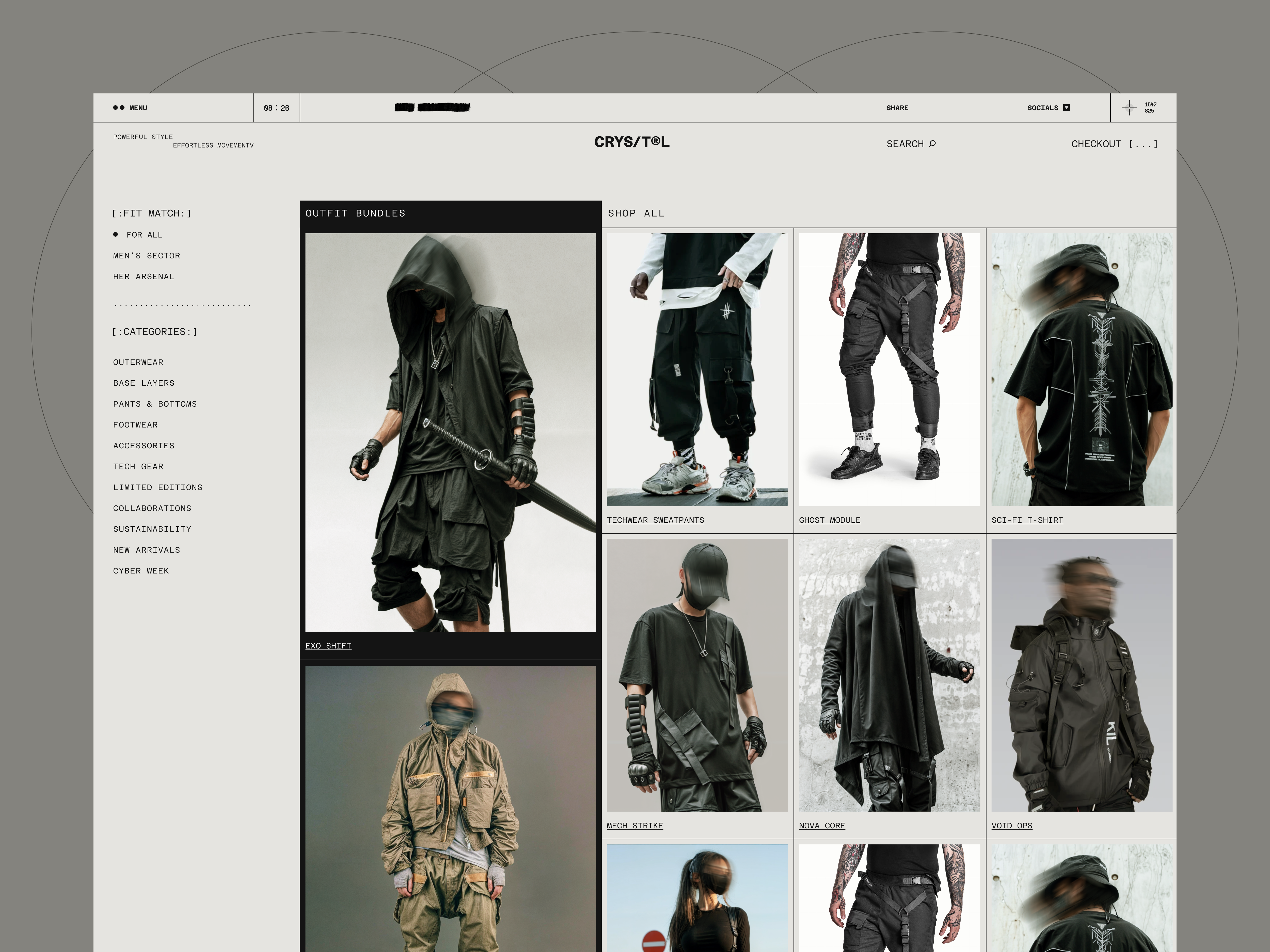The width and height of the screenshot is (1270, 952).
Task: Click the crosshair coordinates icon
Action: (1129, 108)
